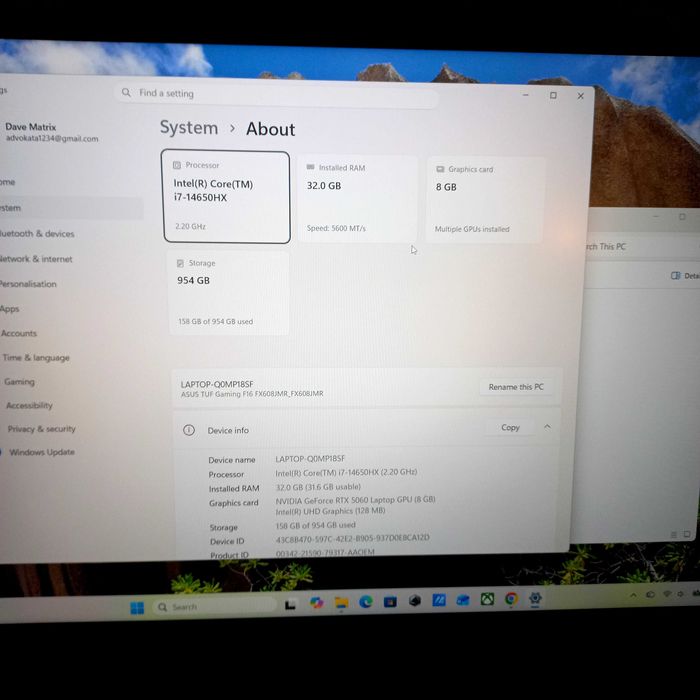Screen dimensions: 700x700
Task: Click the drive icon on Storage card
Action: point(180,263)
